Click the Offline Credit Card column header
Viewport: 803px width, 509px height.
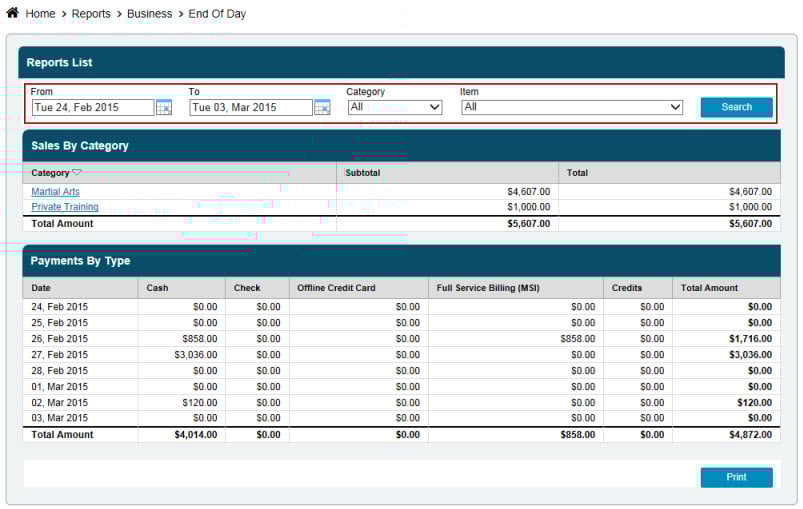click(x=336, y=288)
